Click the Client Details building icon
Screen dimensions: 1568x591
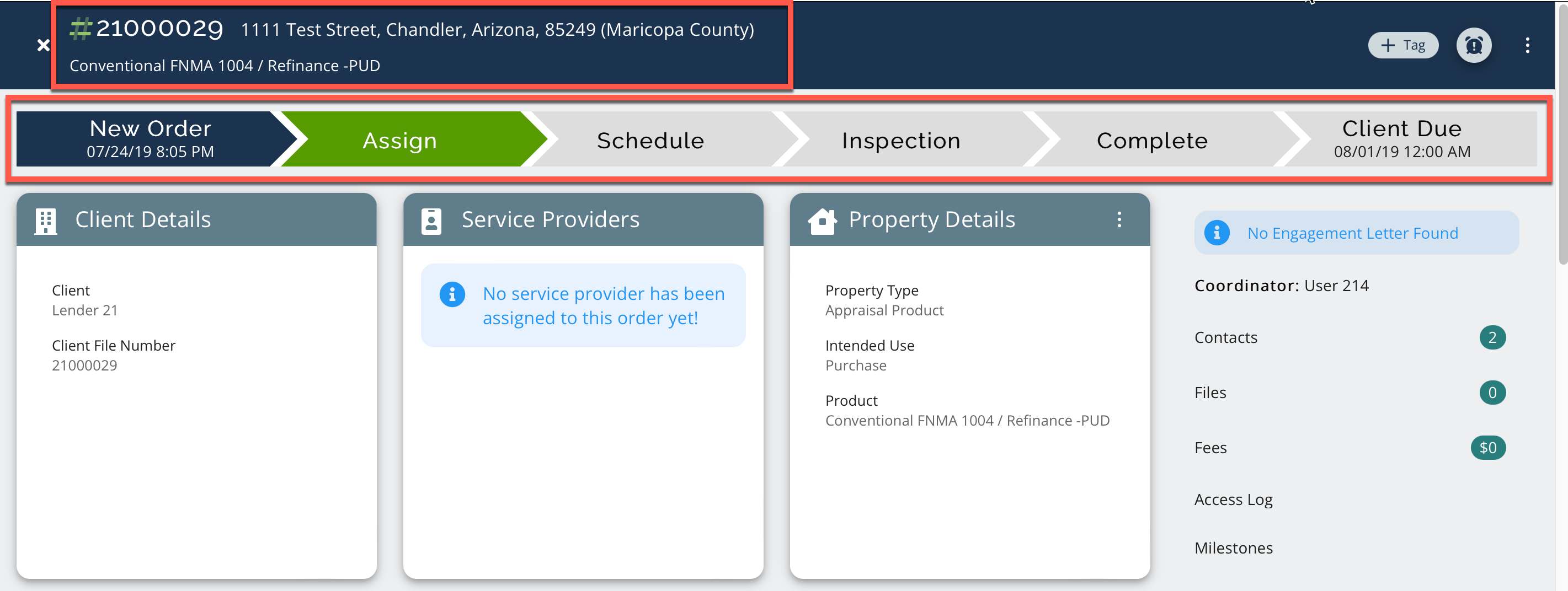pos(46,221)
